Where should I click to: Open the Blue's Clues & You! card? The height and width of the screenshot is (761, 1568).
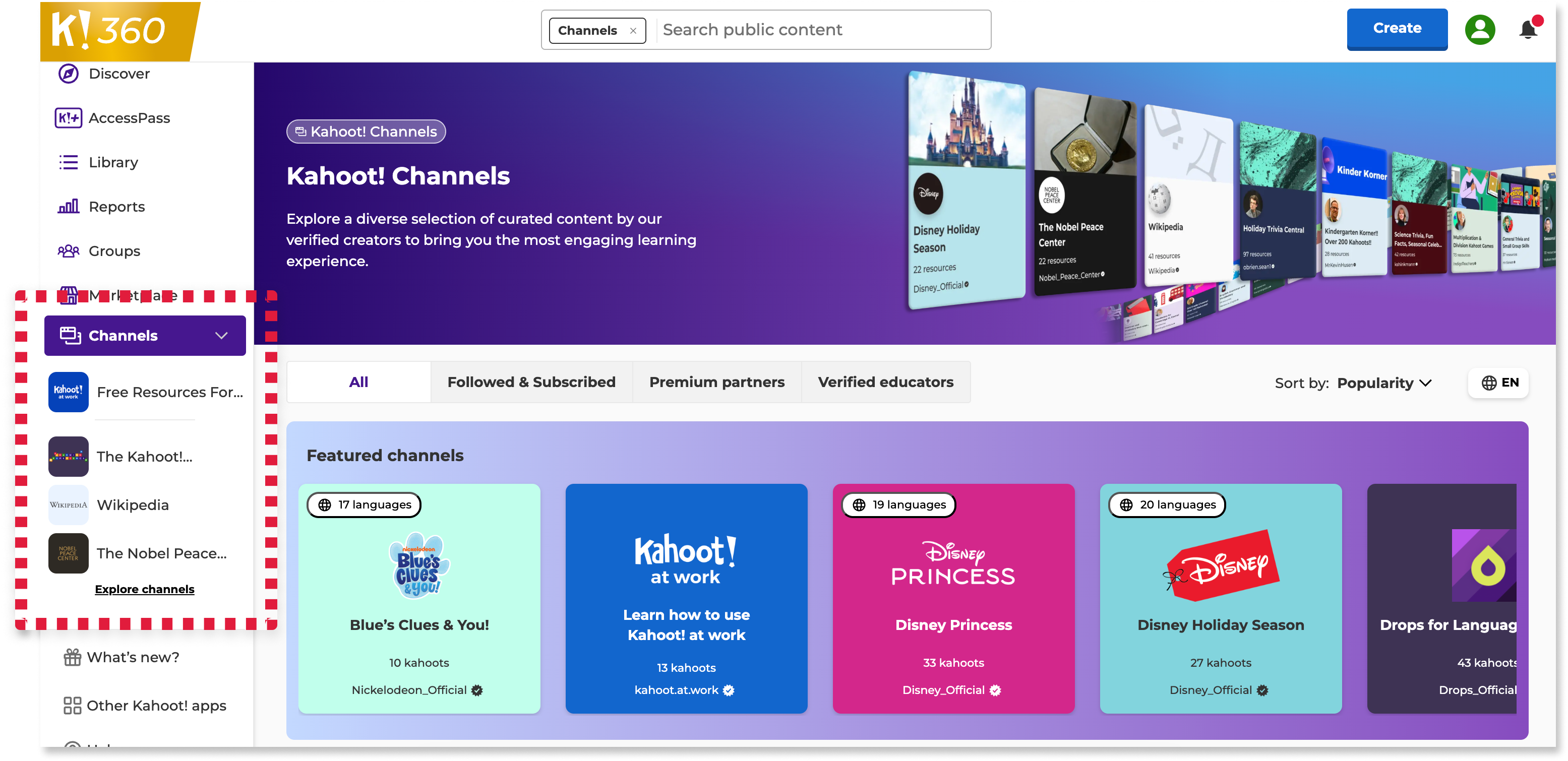click(x=419, y=599)
